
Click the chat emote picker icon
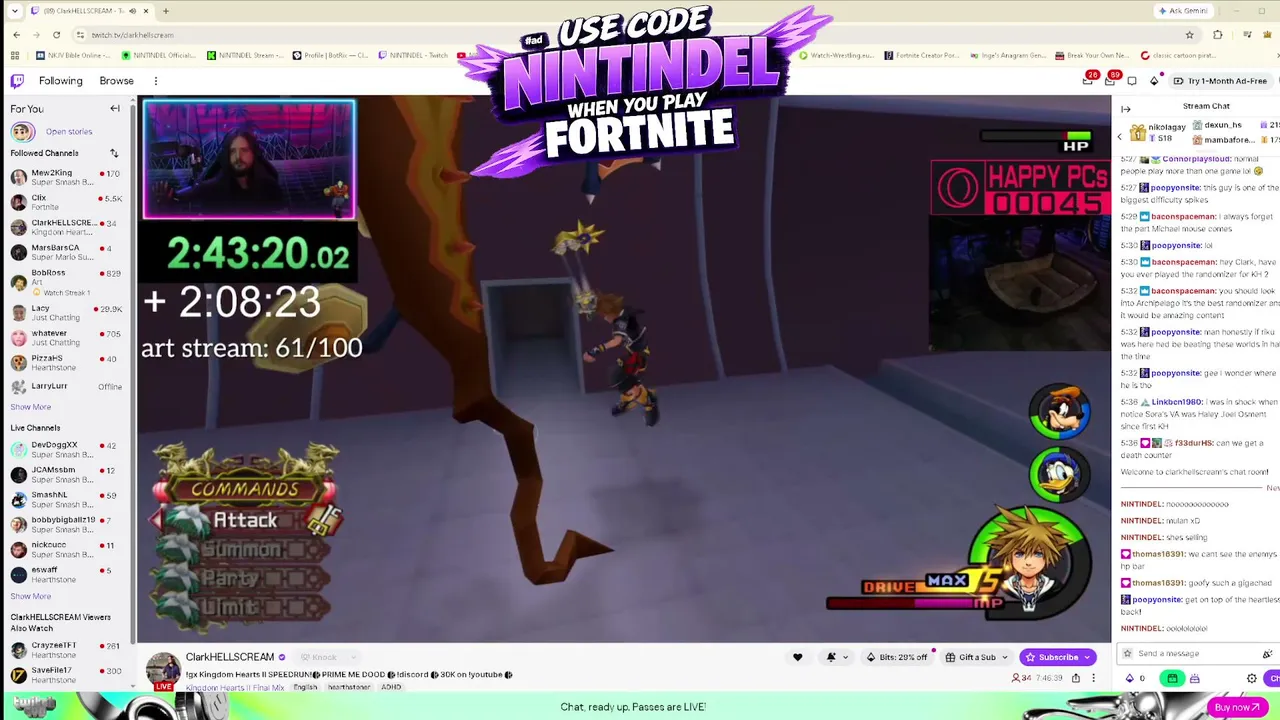[x=1266, y=654]
